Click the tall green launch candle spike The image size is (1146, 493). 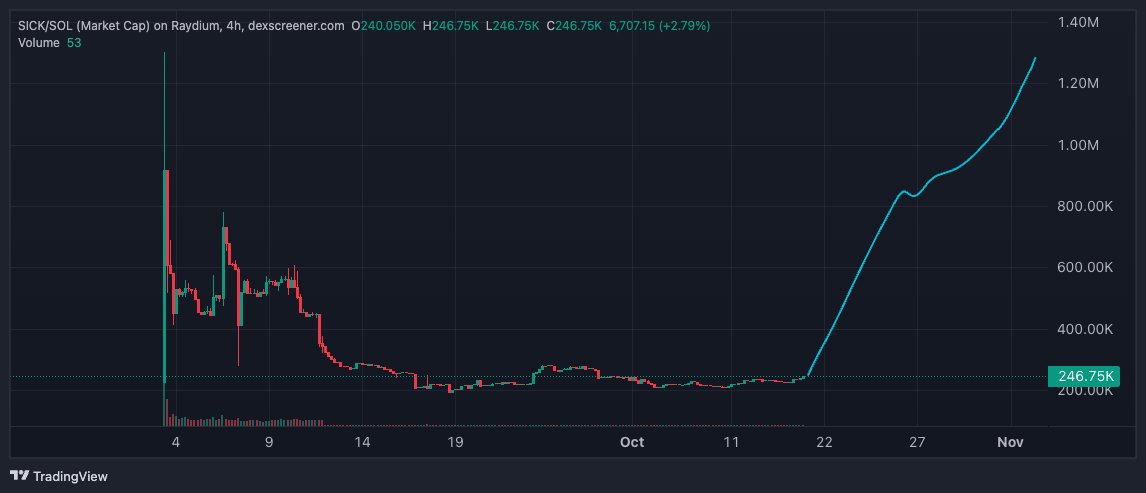pyautogui.click(x=164, y=218)
